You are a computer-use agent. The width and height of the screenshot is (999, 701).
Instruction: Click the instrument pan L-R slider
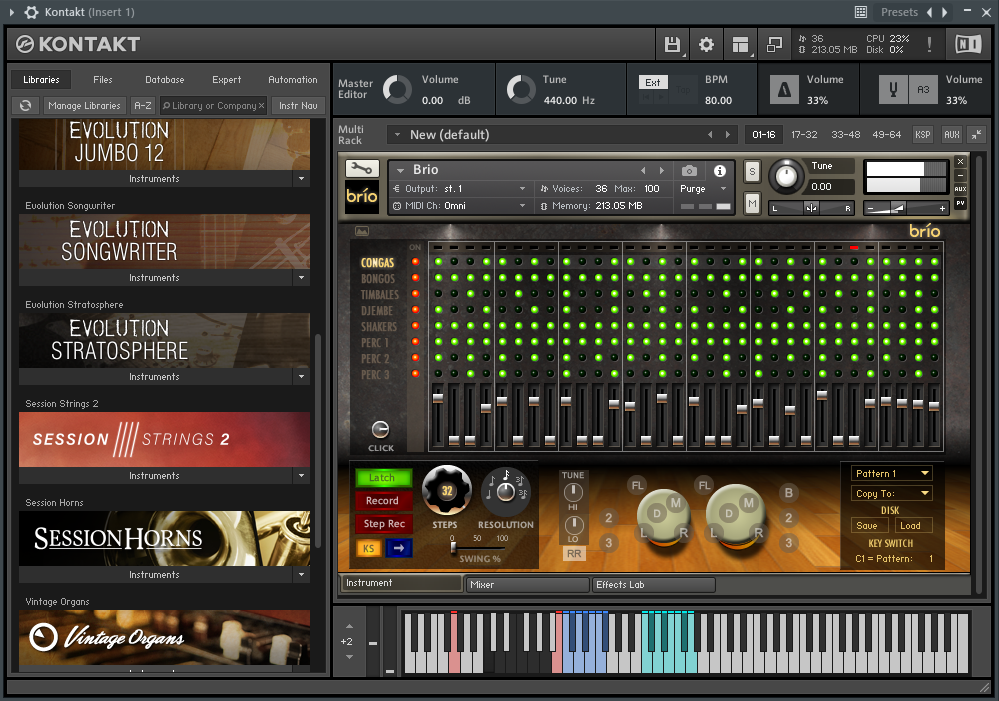click(x=811, y=208)
